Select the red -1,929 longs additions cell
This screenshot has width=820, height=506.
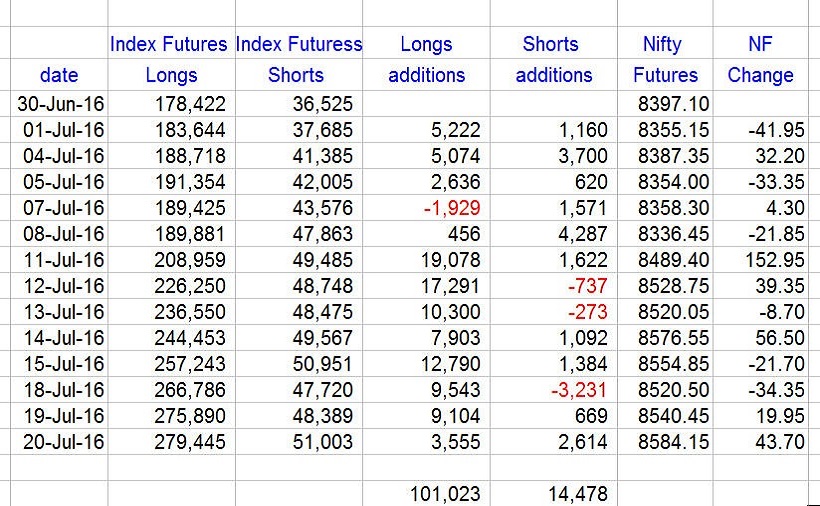tap(426, 208)
